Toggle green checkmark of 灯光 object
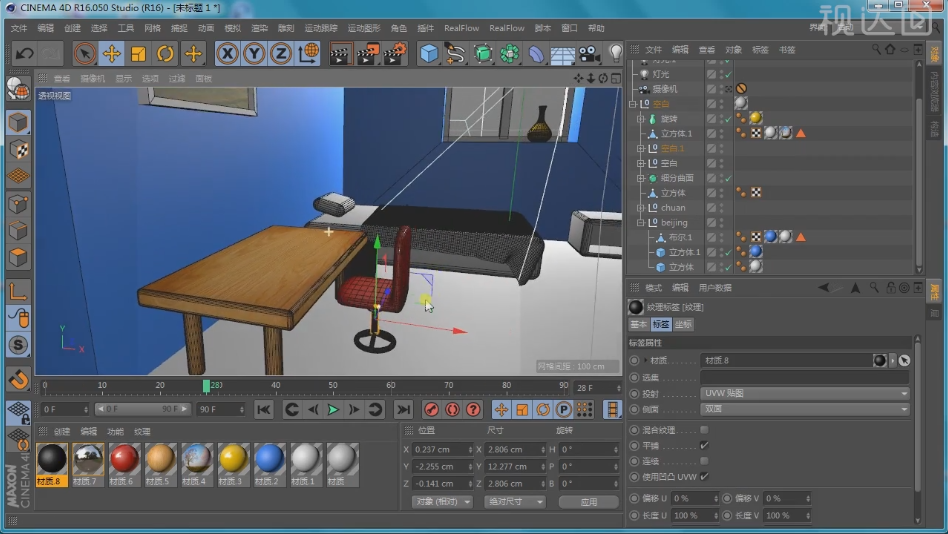Viewport: 948px width, 534px height. (x=728, y=74)
